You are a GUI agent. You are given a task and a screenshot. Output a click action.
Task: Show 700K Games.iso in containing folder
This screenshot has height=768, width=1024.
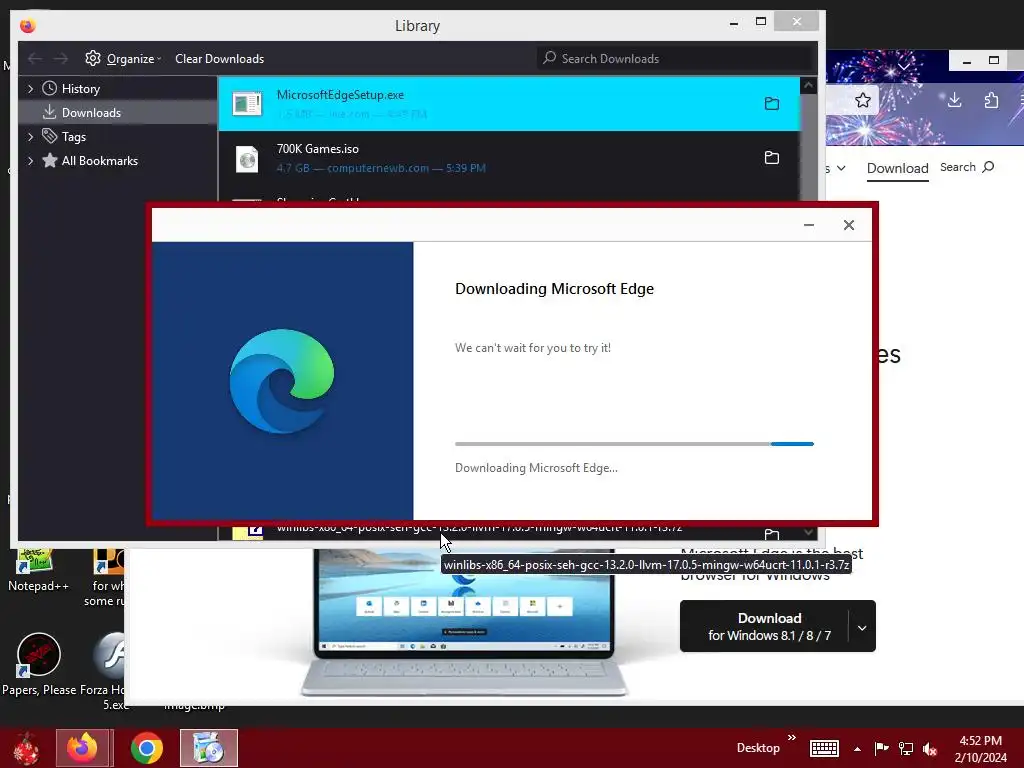(x=772, y=157)
